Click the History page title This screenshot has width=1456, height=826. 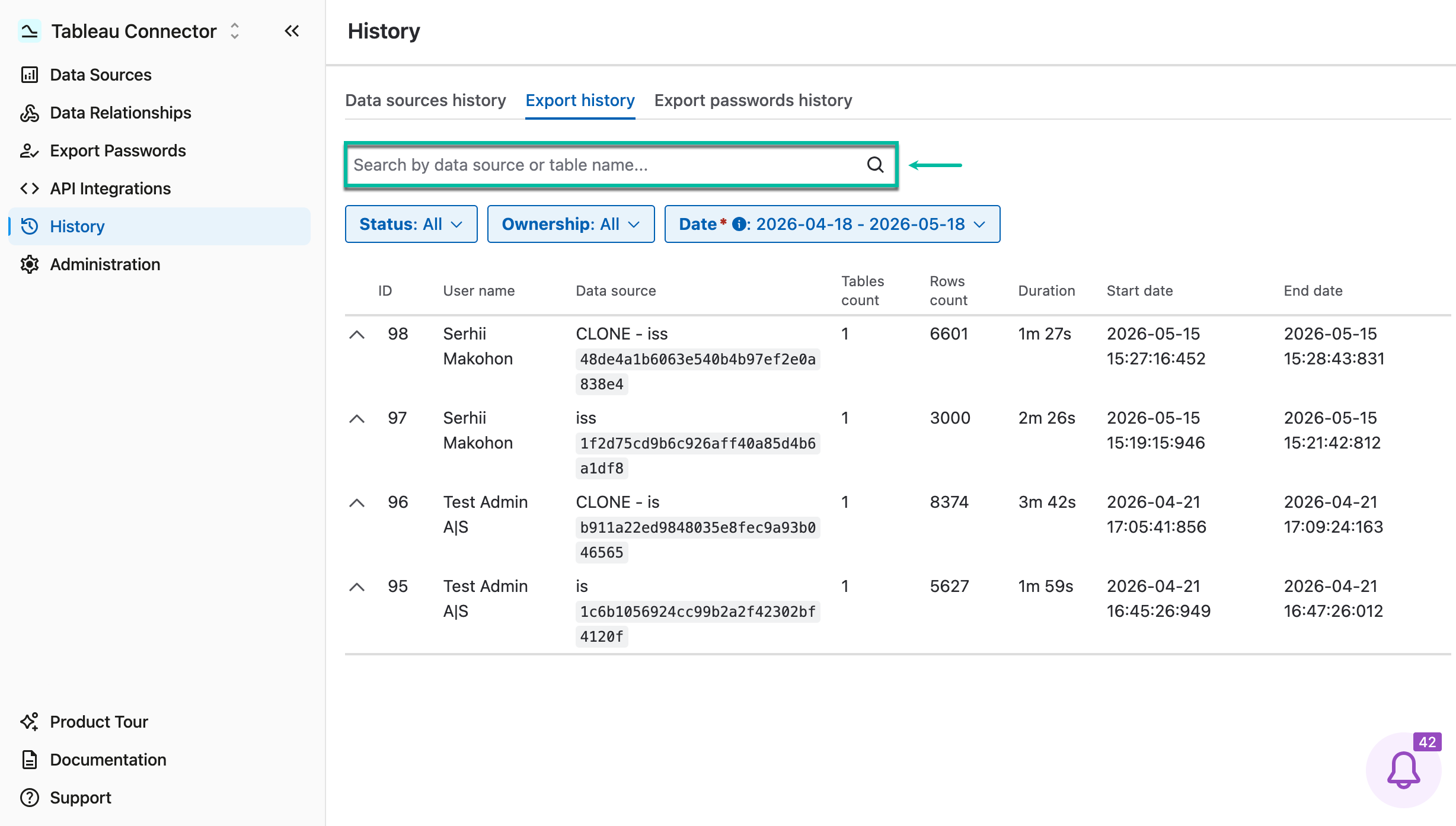(x=384, y=31)
